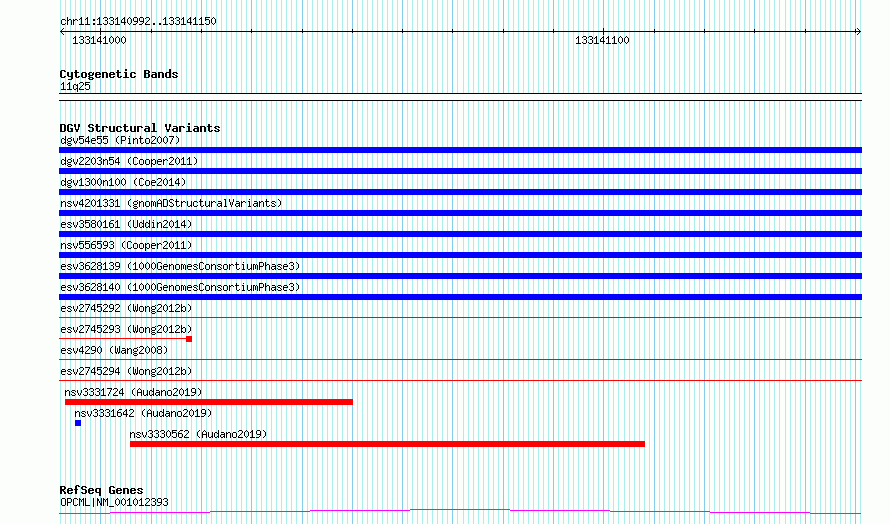The image size is (890, 524).
Task: Click the left arrow at ruler start
Action: (62, 32)
